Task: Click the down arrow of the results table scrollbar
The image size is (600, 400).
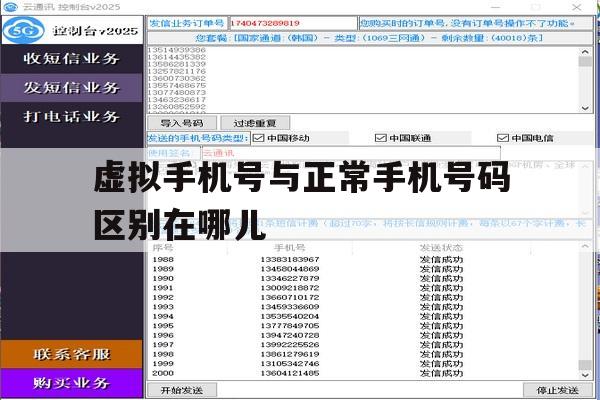Action: [585, 375]
